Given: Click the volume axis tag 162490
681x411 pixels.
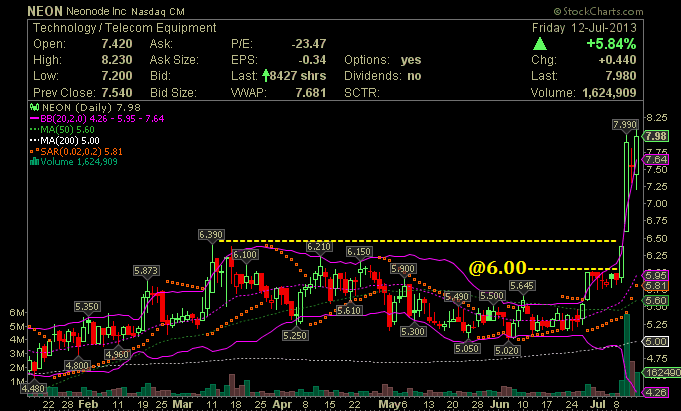Looking at the screenshot, I should click(662, 373).
